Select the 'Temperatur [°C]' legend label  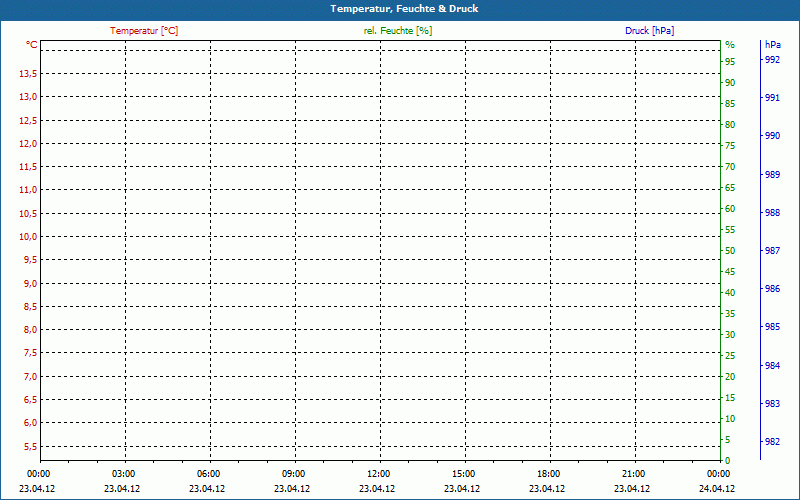[x=144, y=31]
